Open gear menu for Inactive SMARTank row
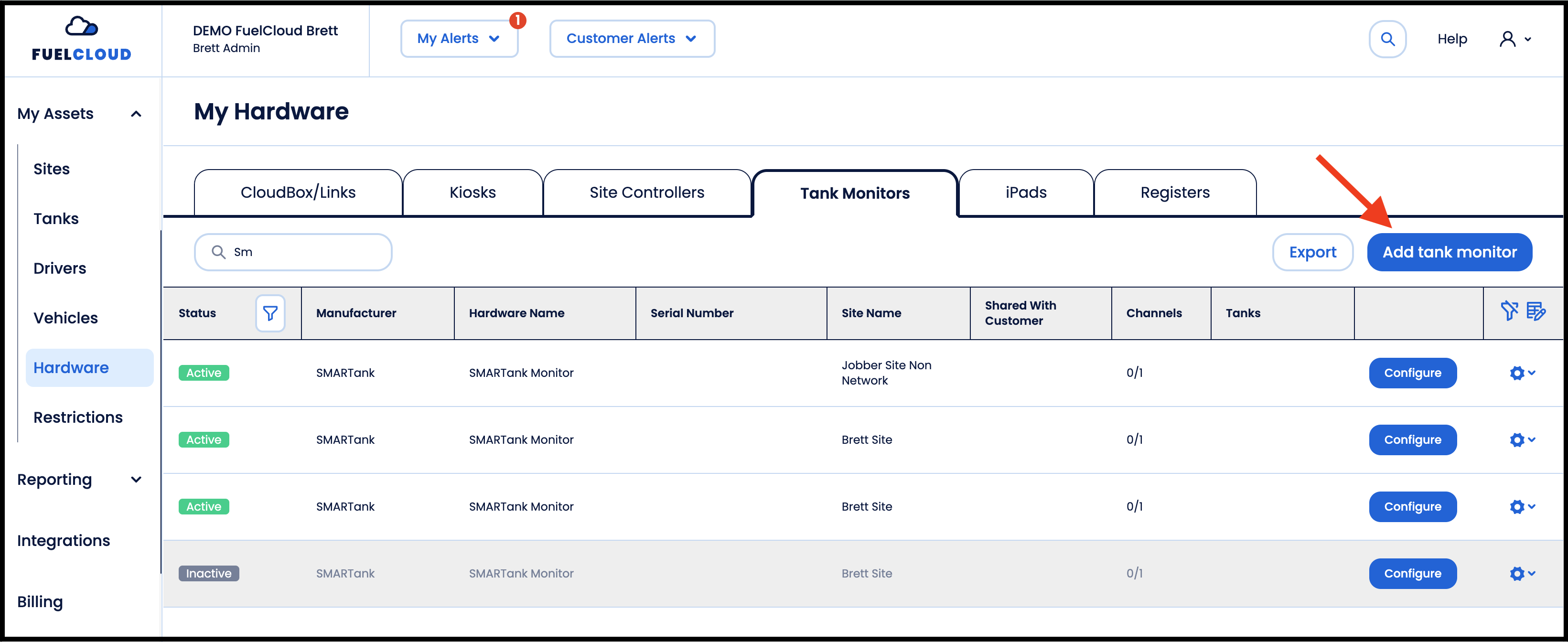 (1522, 573)
